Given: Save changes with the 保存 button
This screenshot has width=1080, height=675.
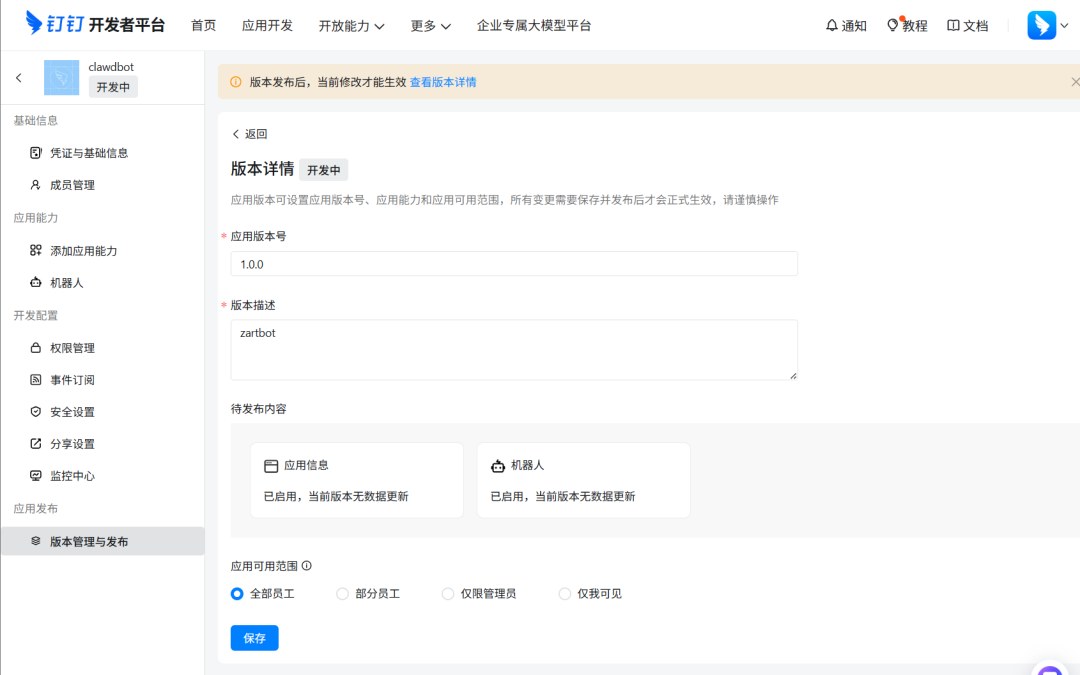Looking at the screenshot, I should (x=254, y=637).
